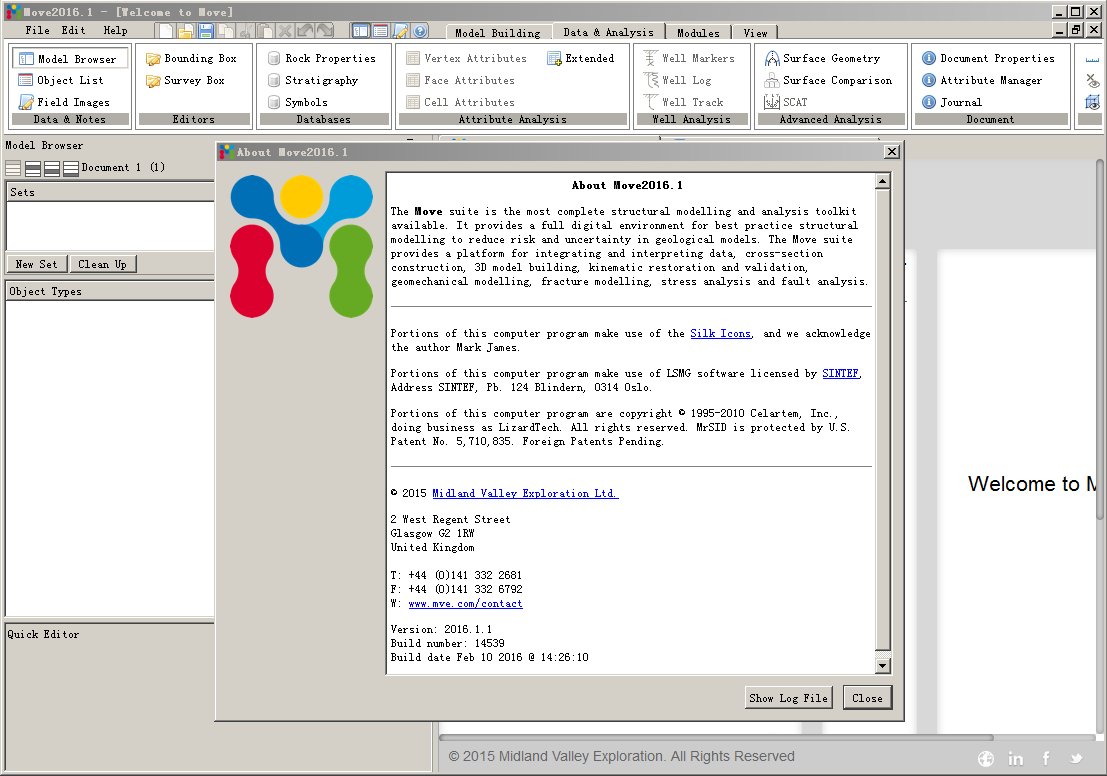The image size is (1107, 776).
Task: Restore down the inner document window
Action: tap(1075, 30)
